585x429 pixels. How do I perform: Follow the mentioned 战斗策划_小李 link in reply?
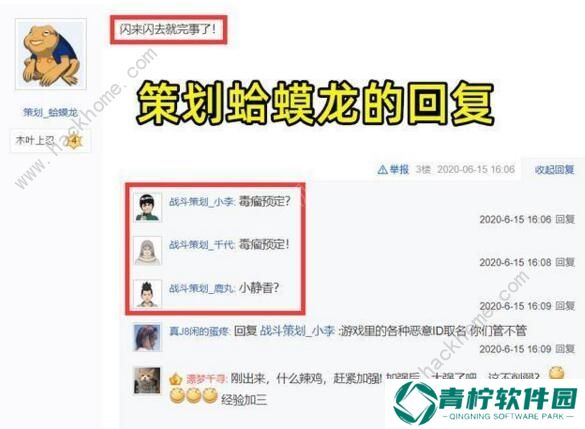[x=297, y=331]
